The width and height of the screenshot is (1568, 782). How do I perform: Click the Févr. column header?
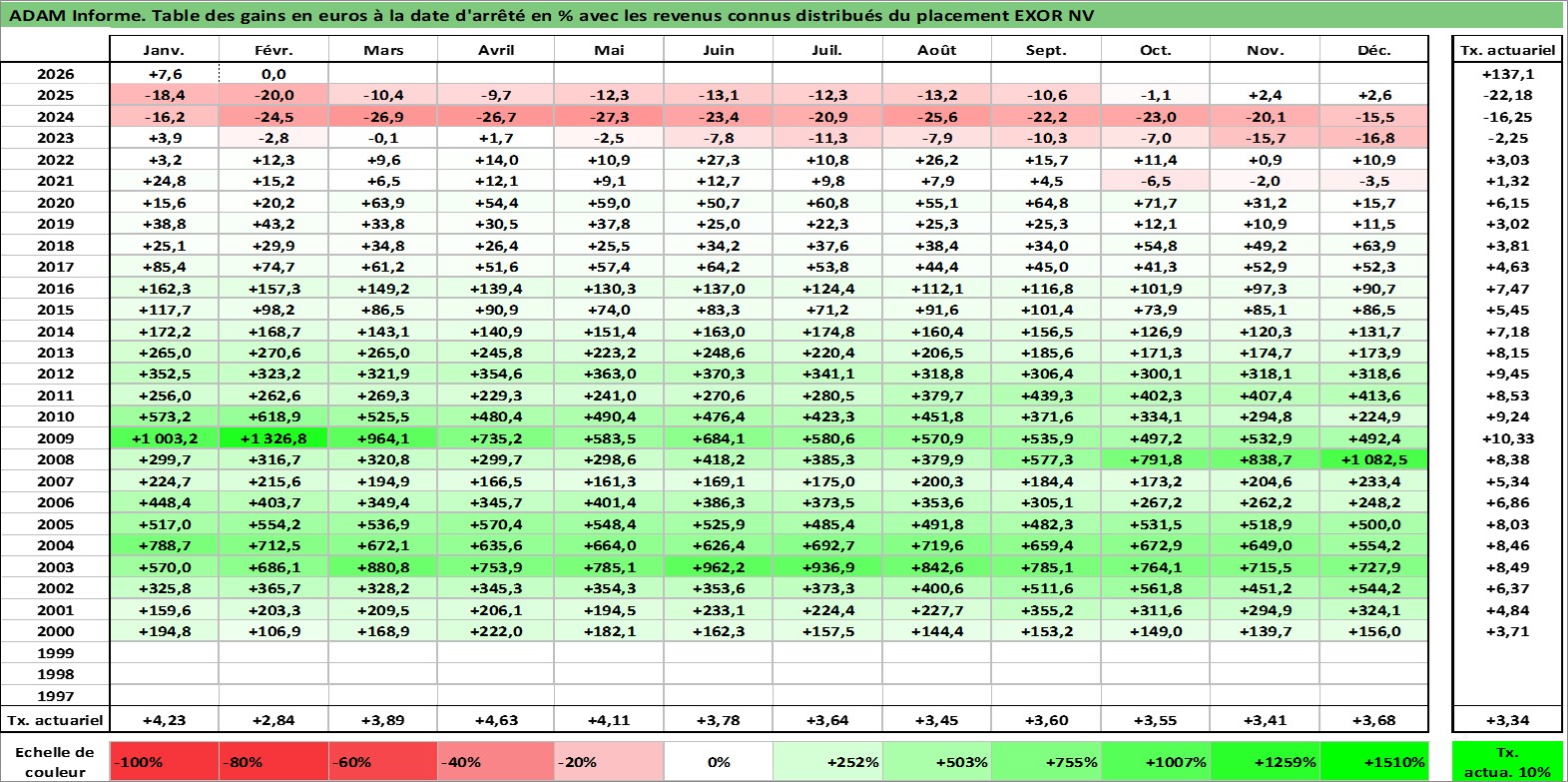click(273, 50)
